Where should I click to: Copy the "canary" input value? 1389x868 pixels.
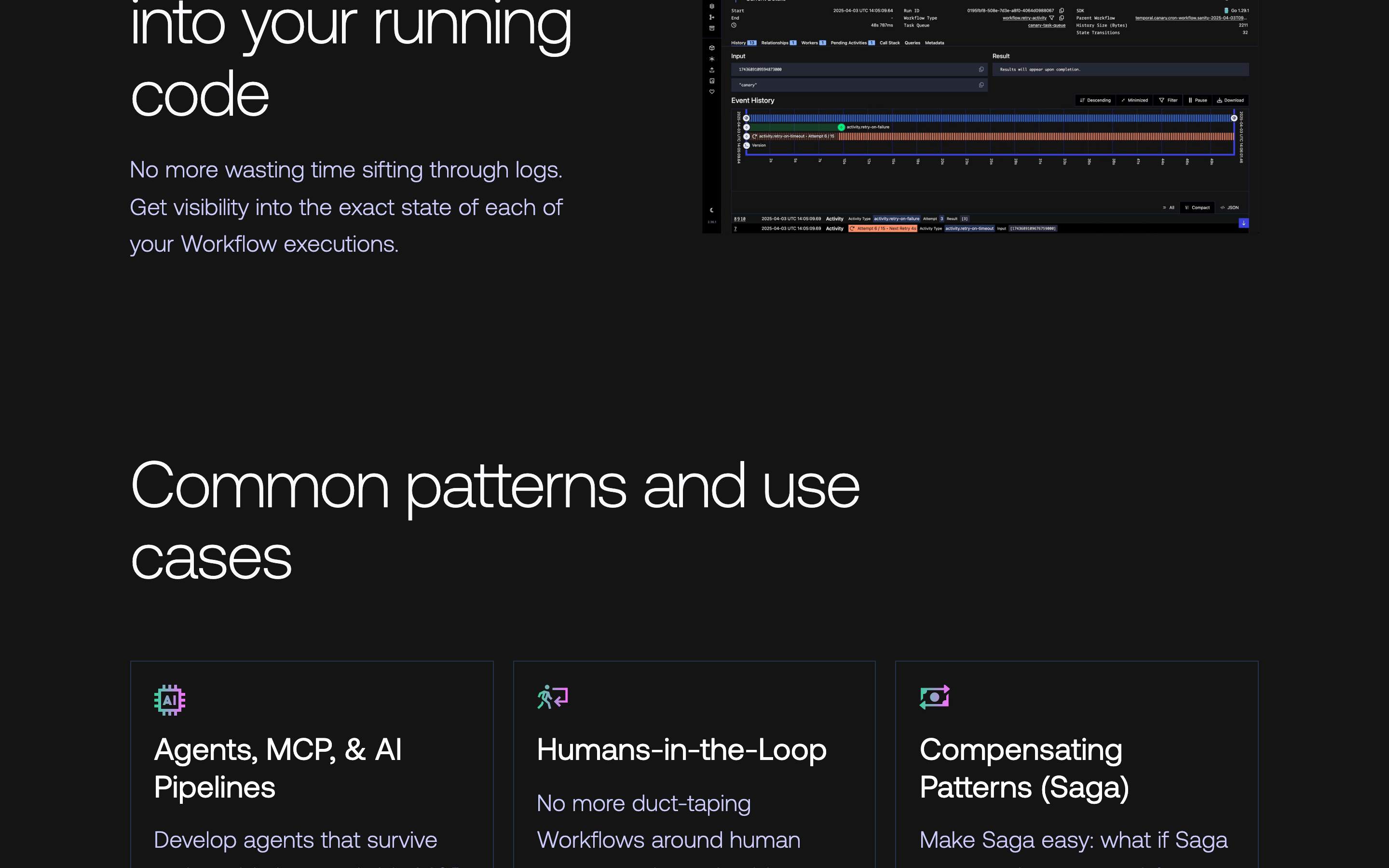pos(981,85)
